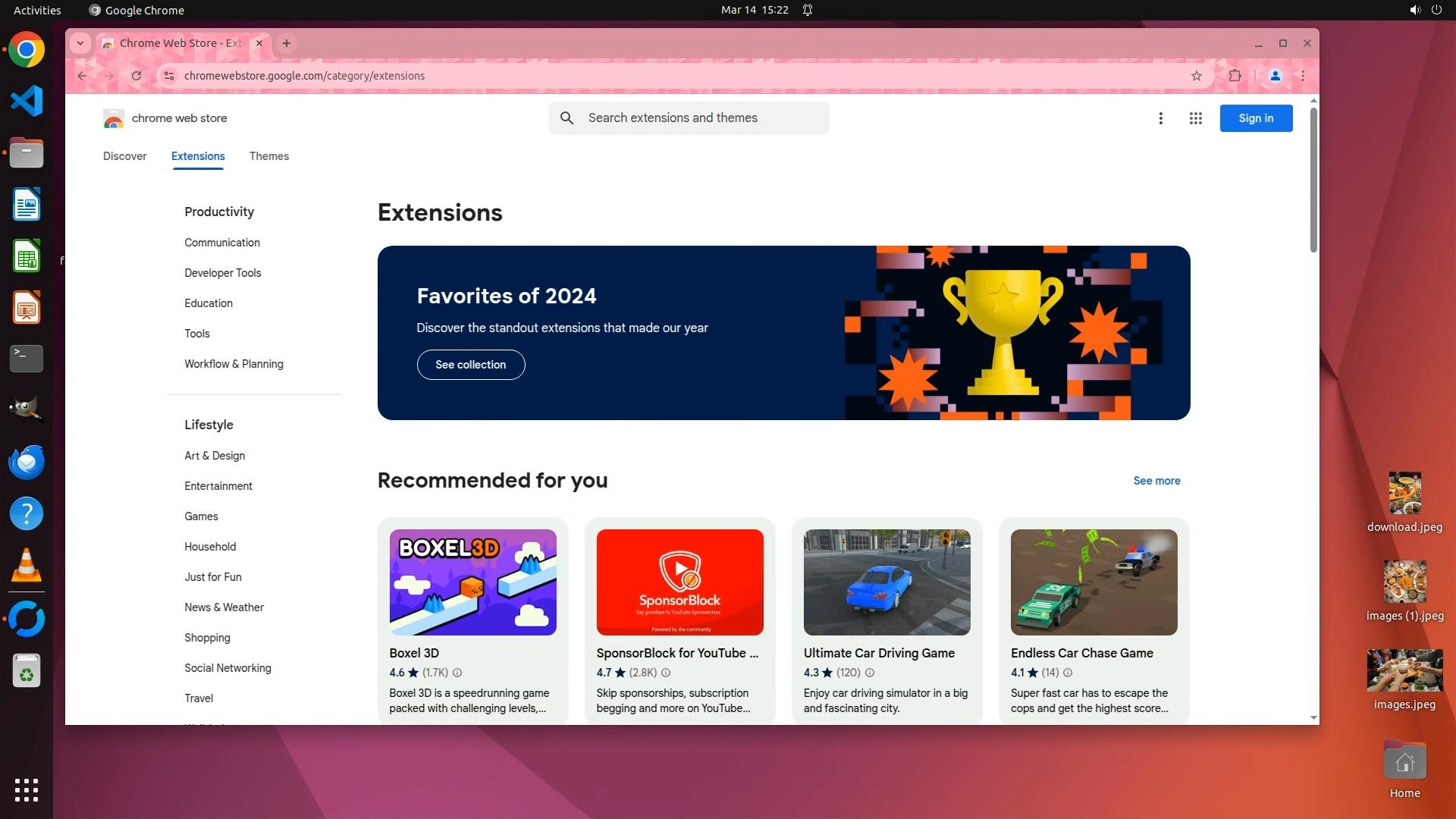This screenshot has height=819, width=1456.
Task: Bookmark this tab with star icon
Action: tap(1196, 76)
